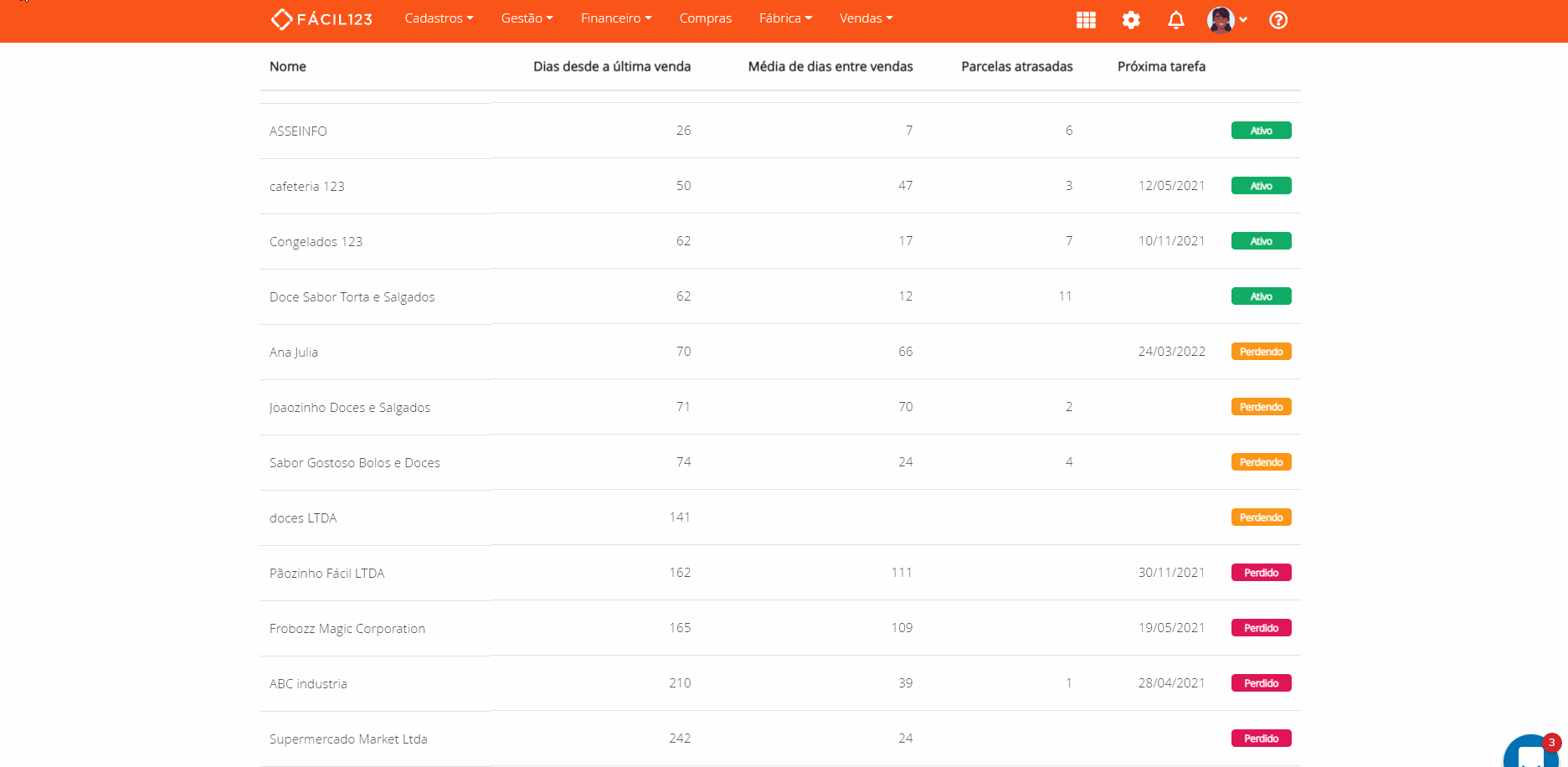
Task: Click the Ativo badge for ASSEINFO
Action: [1261, 131]
